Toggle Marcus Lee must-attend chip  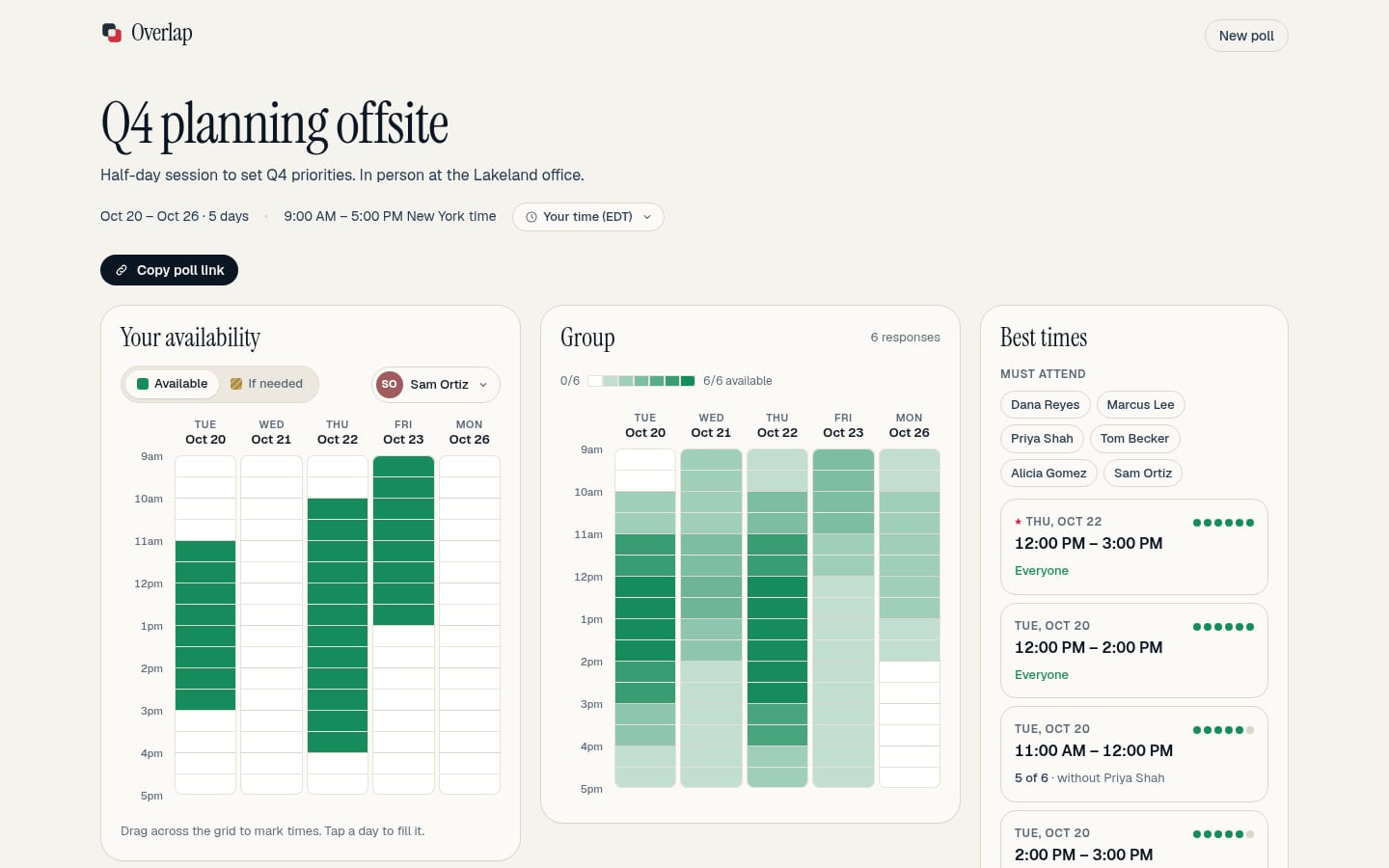click(x=1140, y=405)
